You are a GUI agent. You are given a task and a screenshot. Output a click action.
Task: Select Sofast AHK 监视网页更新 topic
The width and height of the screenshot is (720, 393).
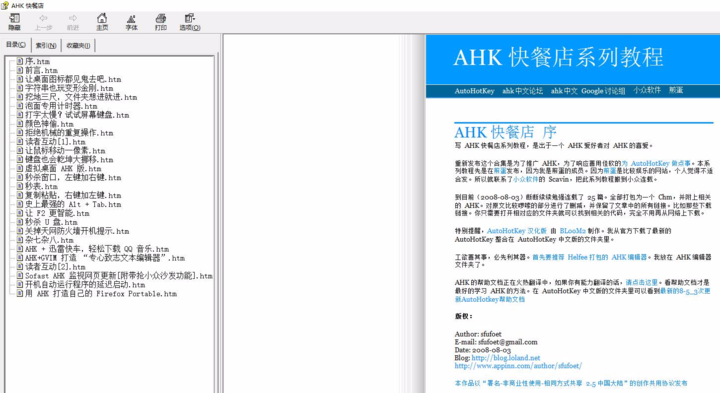[x=118, y=276]
